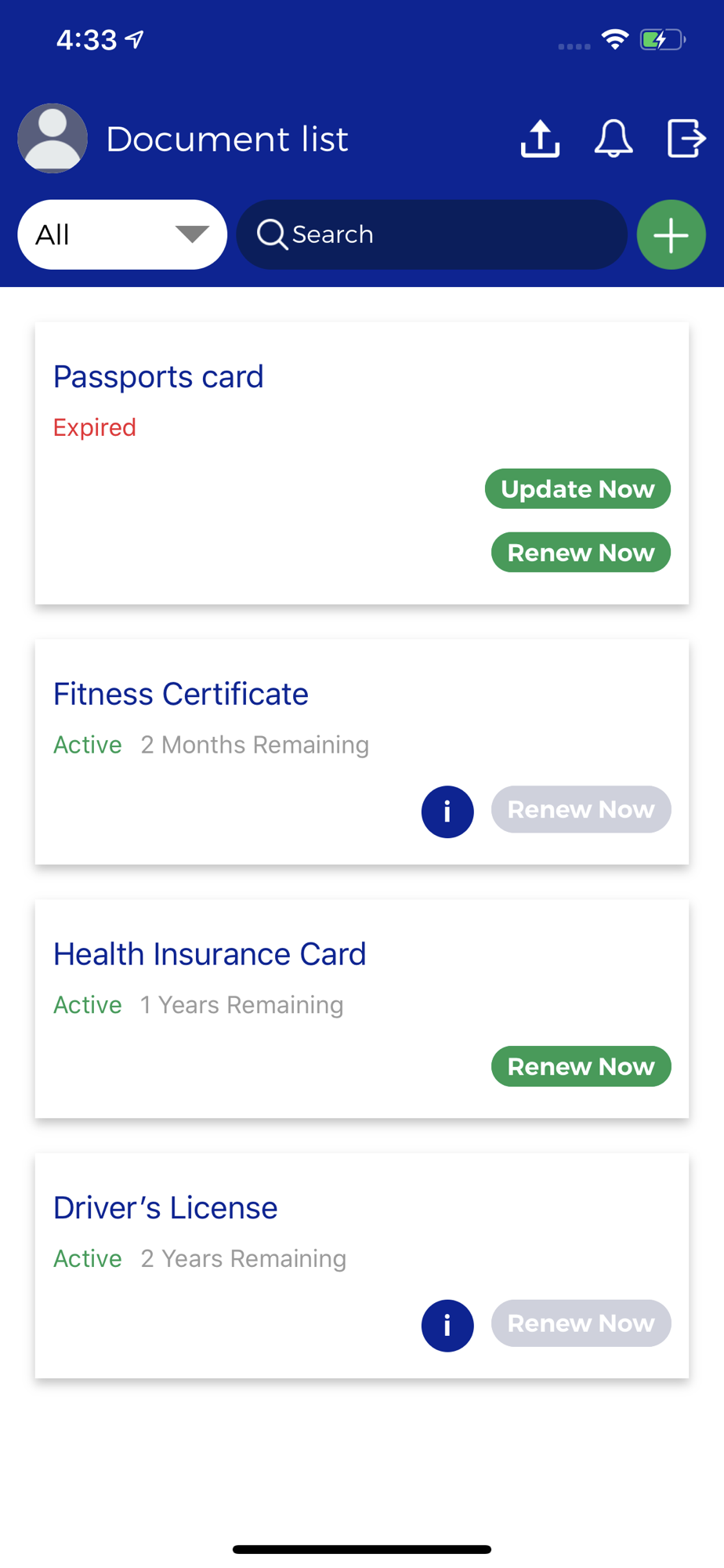Tap the upload/share icon in header

[x=541, y=139]
